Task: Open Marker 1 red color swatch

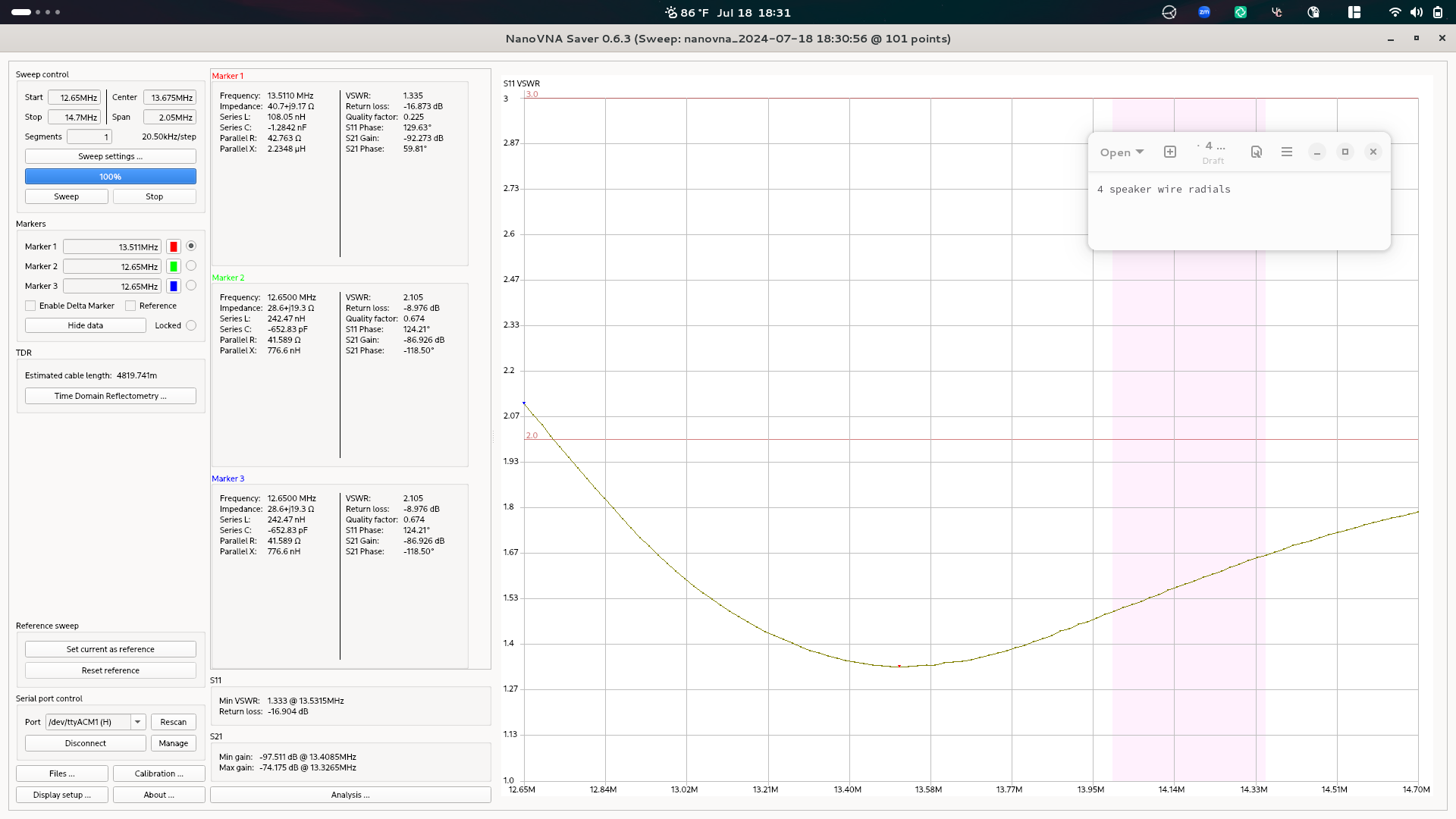Action: click(x=174, y=246)
